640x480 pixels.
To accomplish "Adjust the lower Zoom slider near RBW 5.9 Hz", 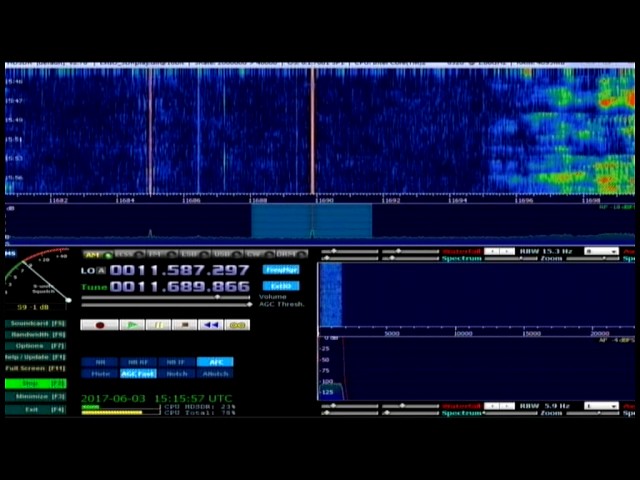I will 593,413.
